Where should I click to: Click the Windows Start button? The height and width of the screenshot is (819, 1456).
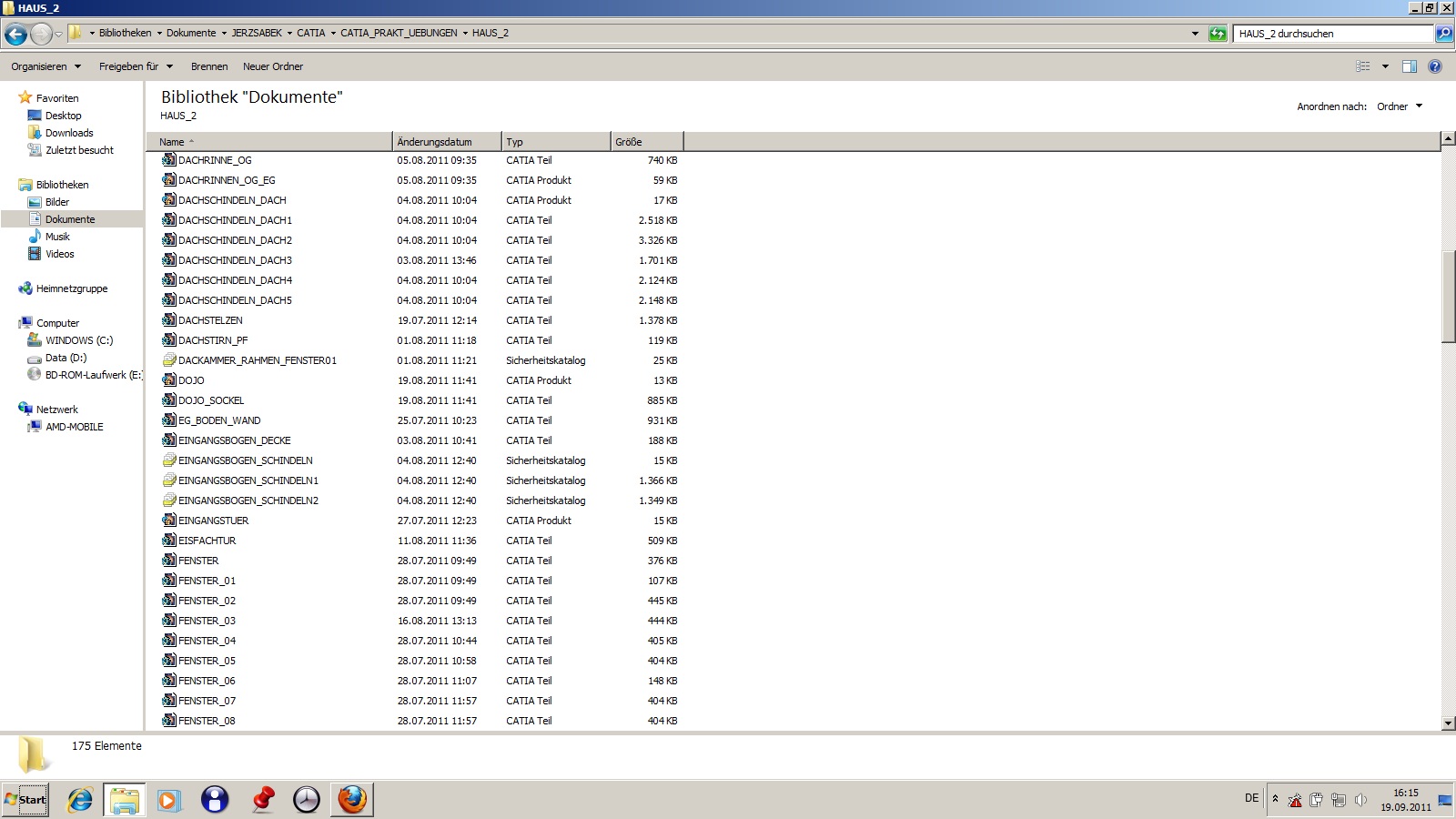tap(25, 800)
